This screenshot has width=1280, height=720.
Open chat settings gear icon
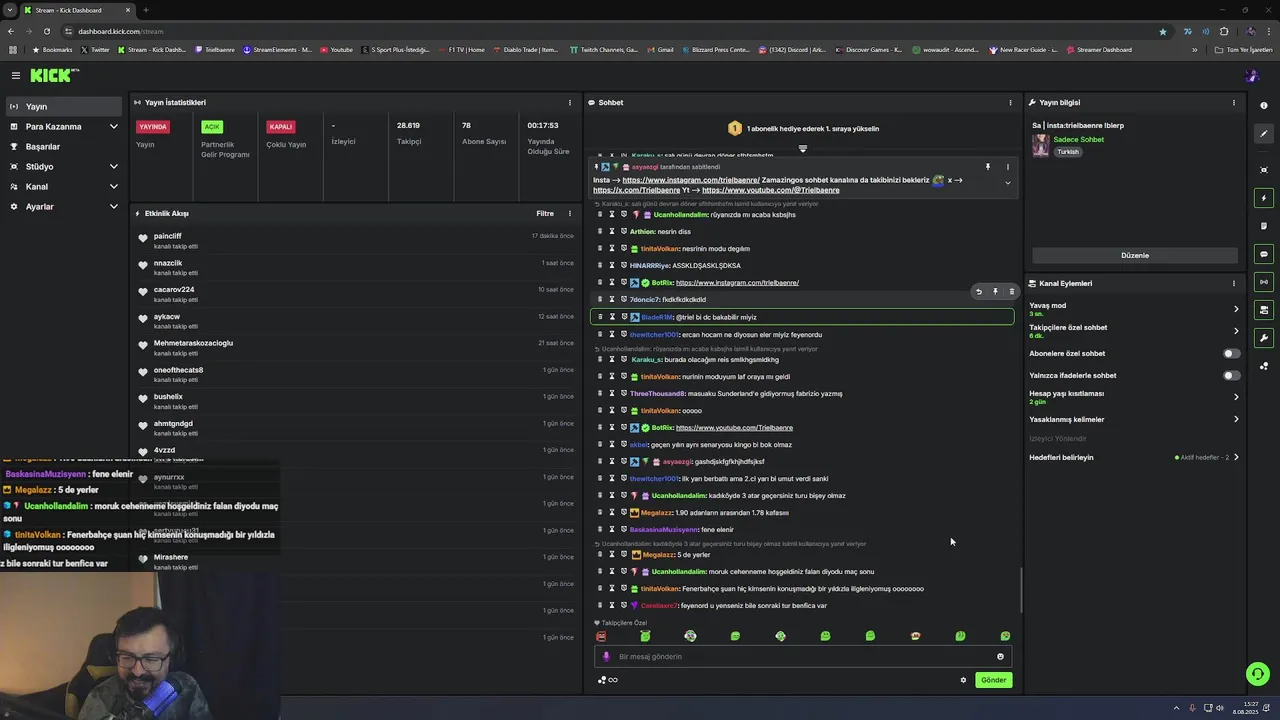click(x=963, y=680)
